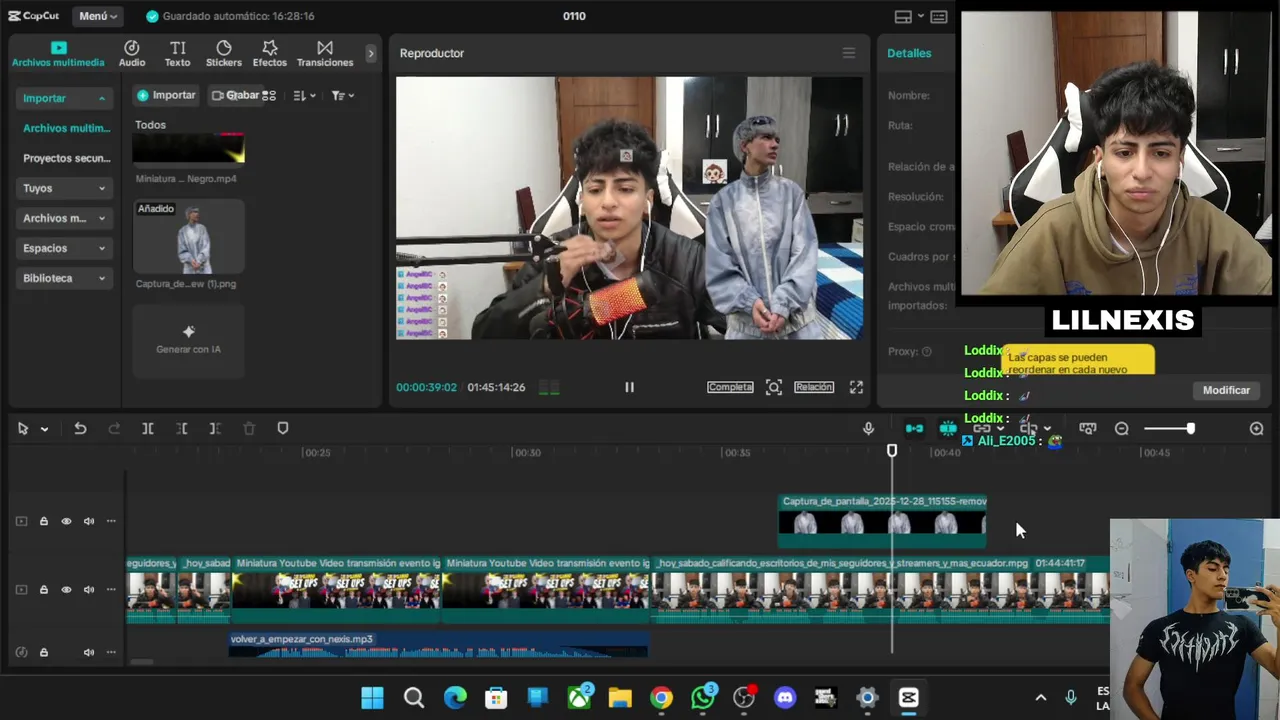Open the Texto tab
The image size is (1280, 720).
[177, 54]
